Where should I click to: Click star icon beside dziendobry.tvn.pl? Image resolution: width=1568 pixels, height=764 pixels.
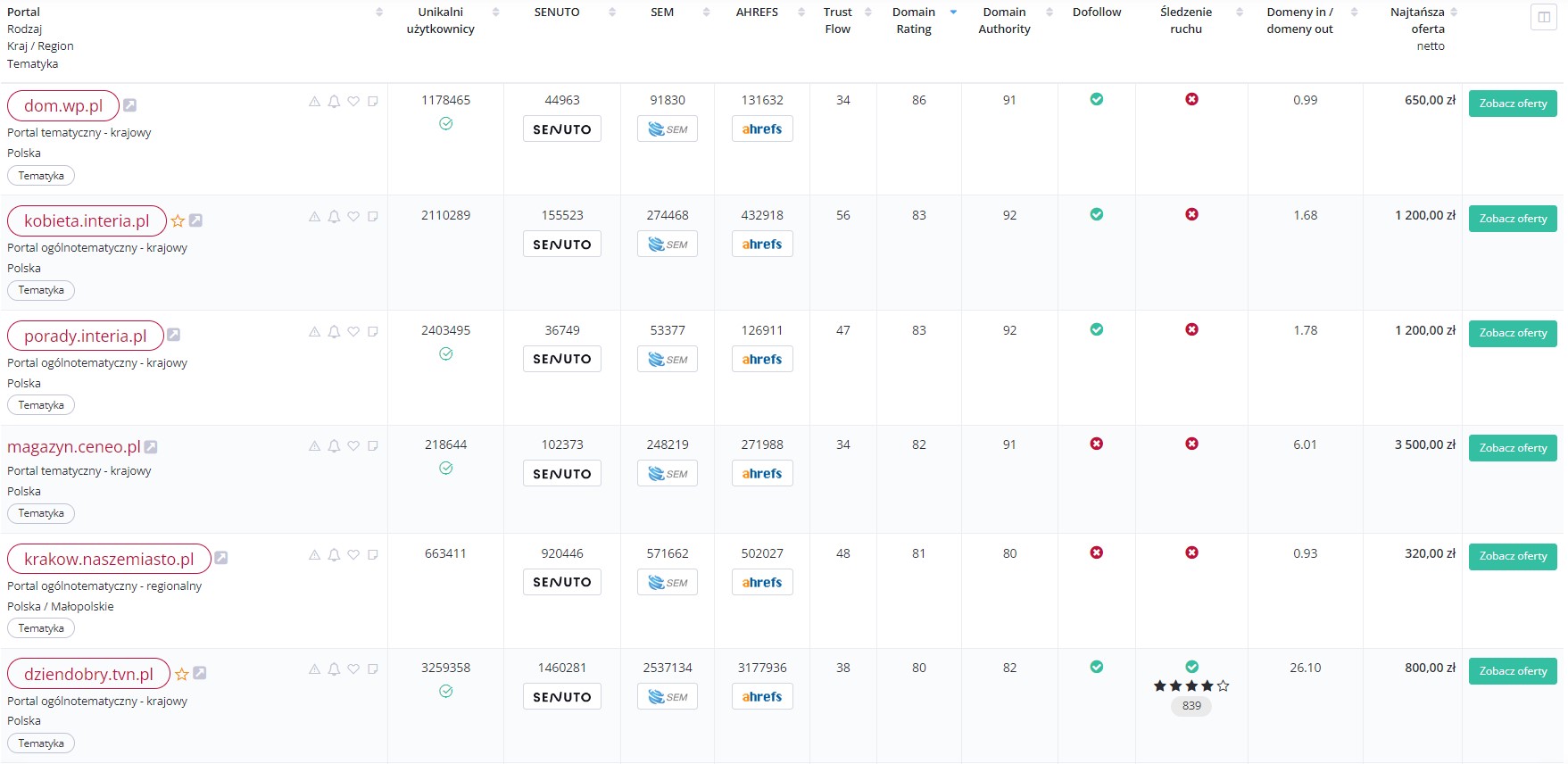pyautogui.click(x=181, y=674)
